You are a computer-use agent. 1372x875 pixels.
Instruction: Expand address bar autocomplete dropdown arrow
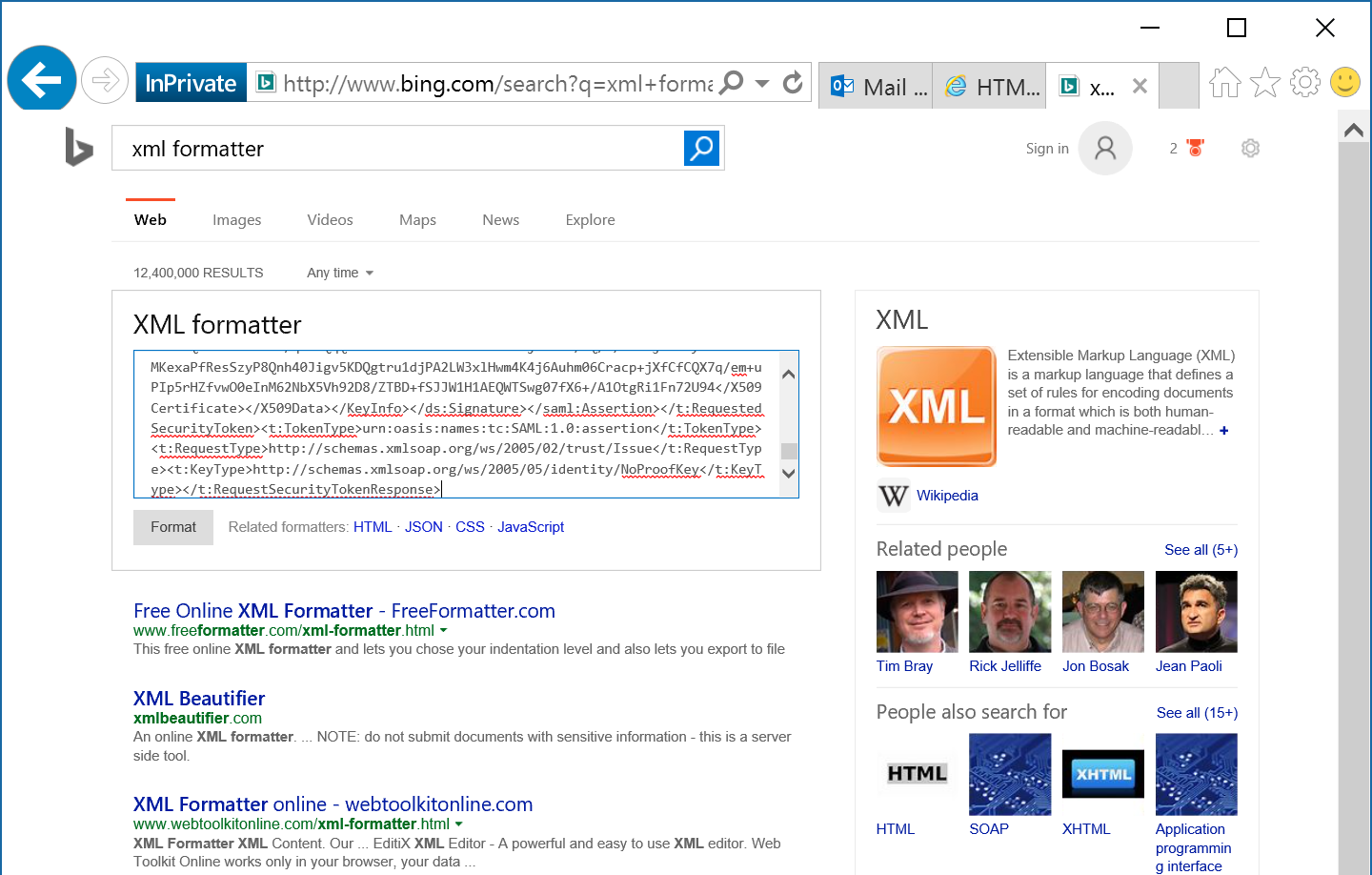coord(762,83)
